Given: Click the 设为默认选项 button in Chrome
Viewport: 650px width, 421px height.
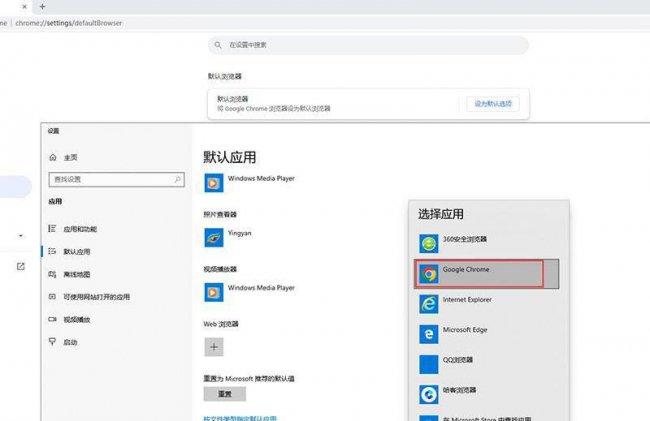Looking at the screenshot, I should pyautogui.click(x=493, y=104).
